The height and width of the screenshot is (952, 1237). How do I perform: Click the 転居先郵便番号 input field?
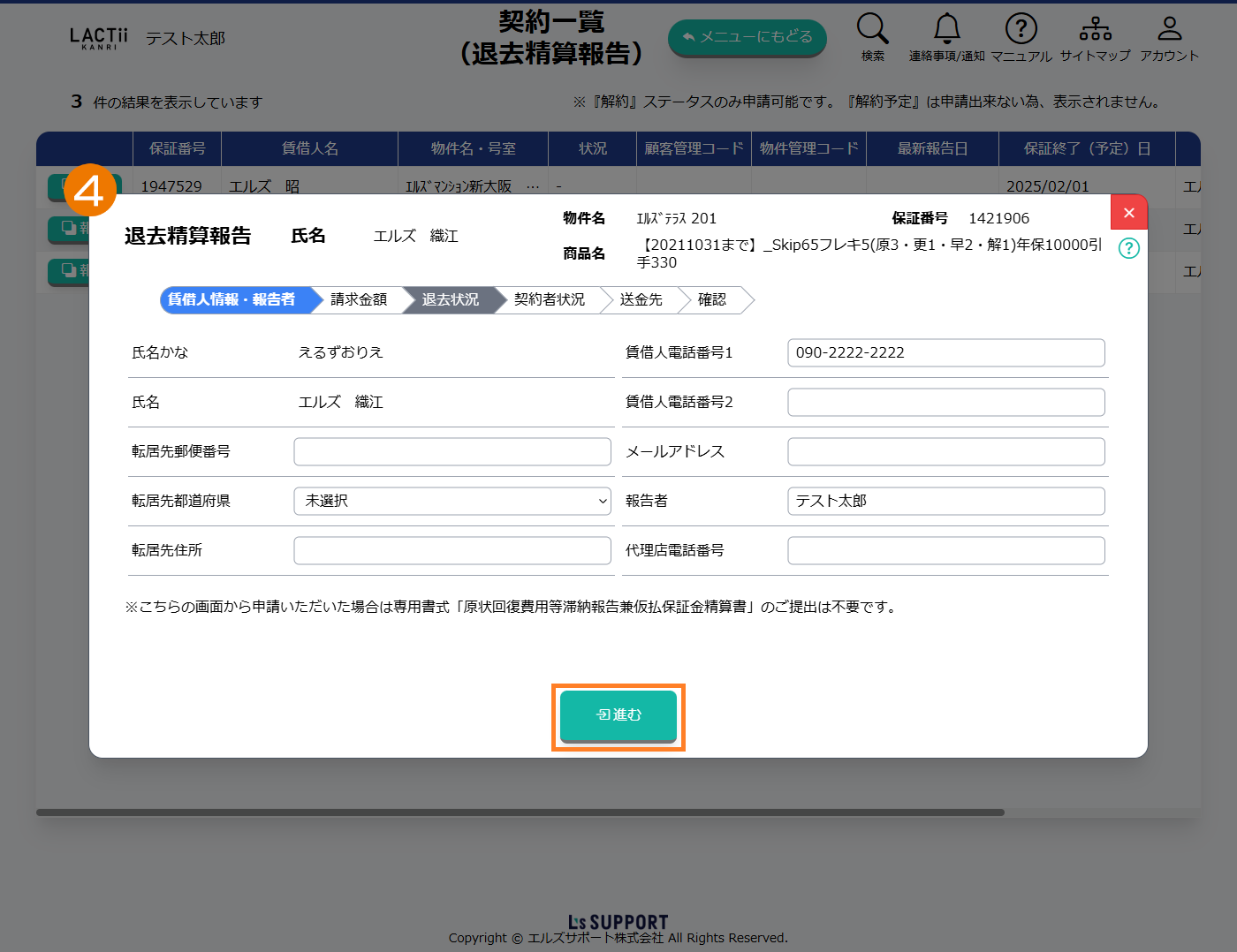(x=452, y=451)
